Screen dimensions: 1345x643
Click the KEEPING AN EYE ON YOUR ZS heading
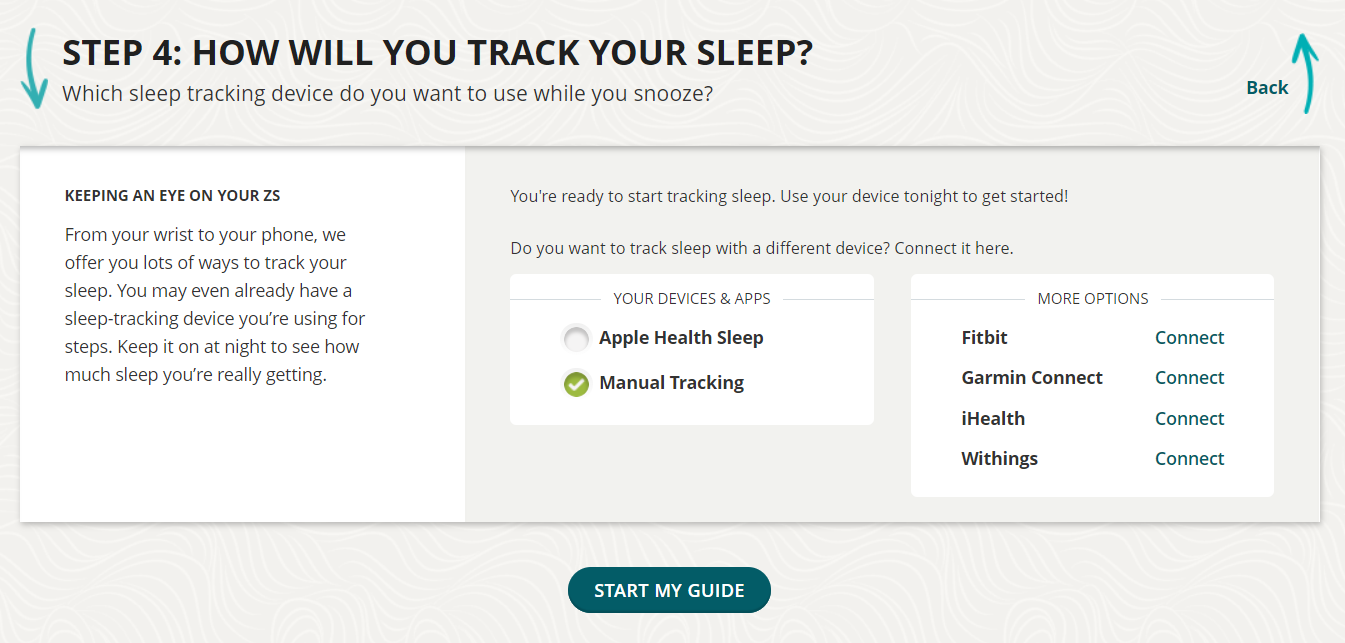coord(171,195)
